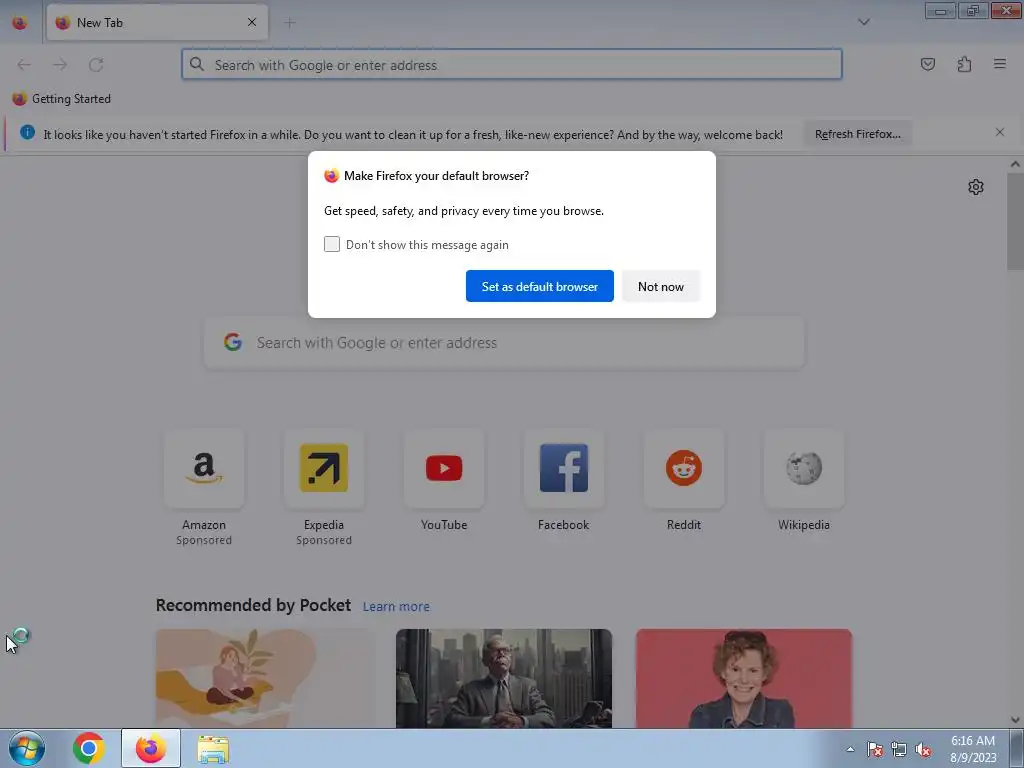Open the Pocket story with red background
1024x768 pixels.
(x=744, y=678)
